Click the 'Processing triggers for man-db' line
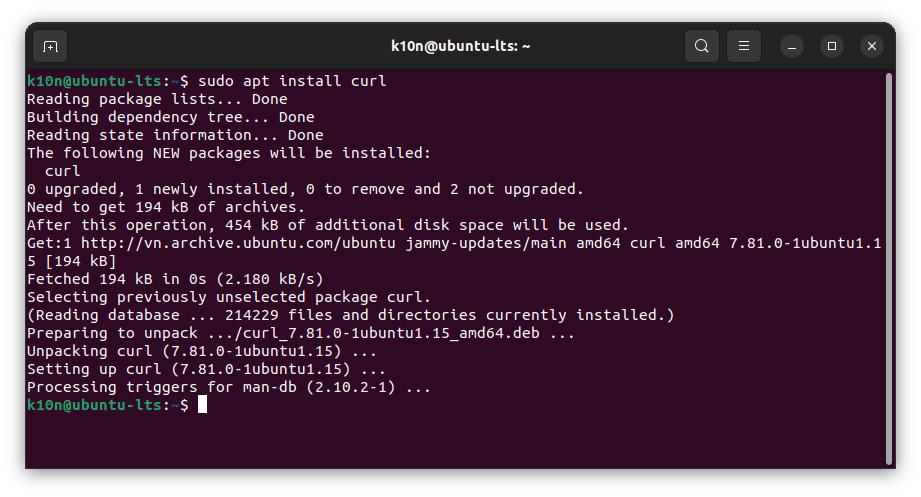The width and height of the screenshot is (921, 497). coord(228,387)
